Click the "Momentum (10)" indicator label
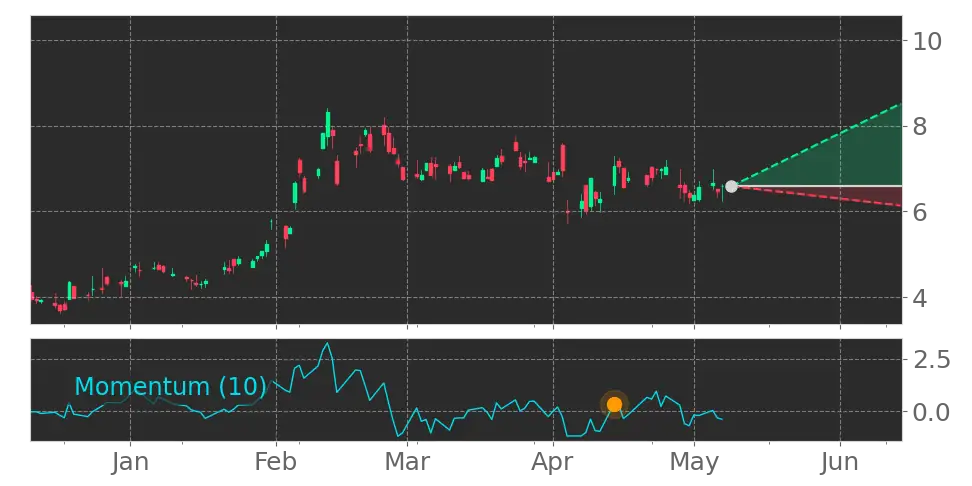972x486 pixels. (170, 386)
